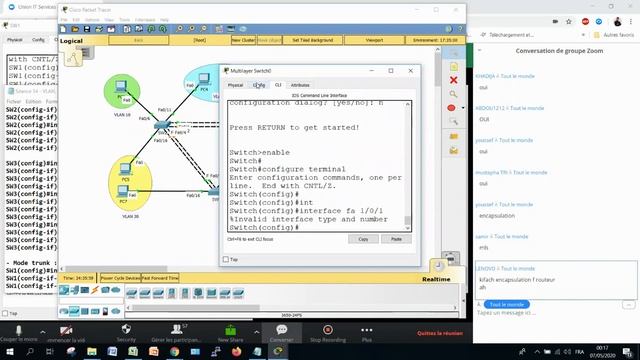The width and height of the screenshot is (640, 360).
Task: Click the CLI vertical scrollbar thumb
Action: pos(407,220)
